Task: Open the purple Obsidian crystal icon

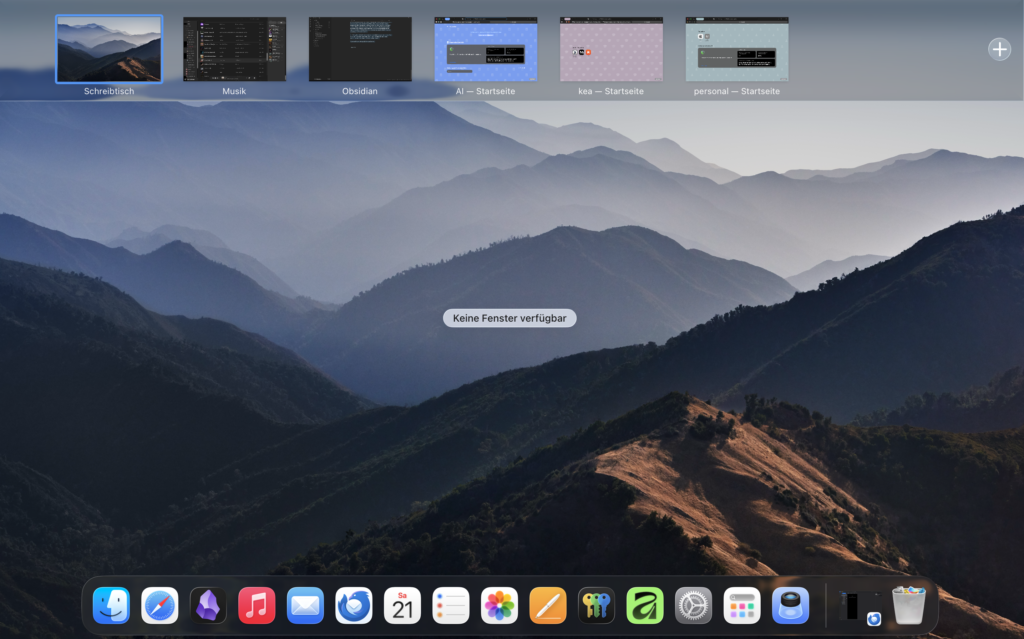Action: pyautogui.click(x=208, y=605)
